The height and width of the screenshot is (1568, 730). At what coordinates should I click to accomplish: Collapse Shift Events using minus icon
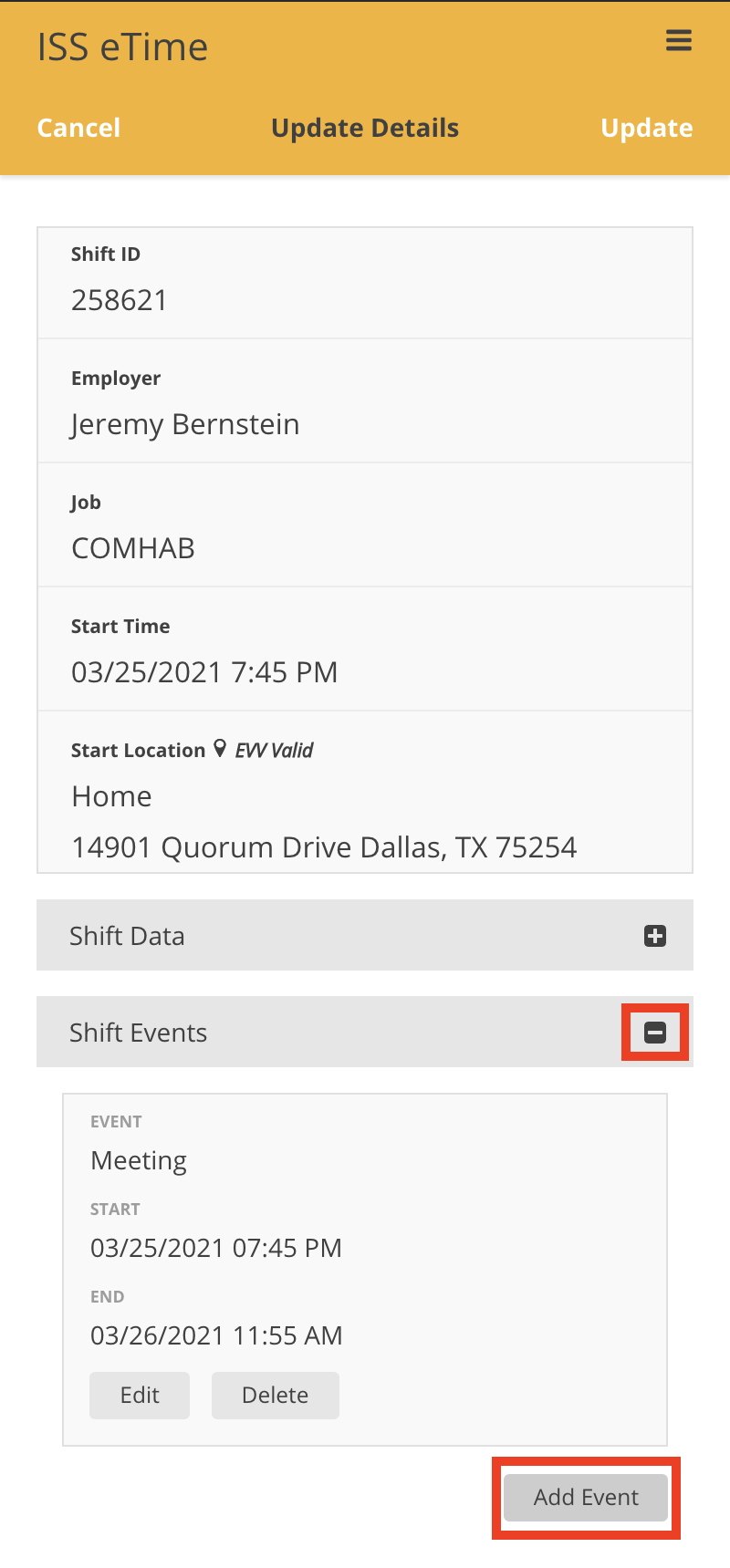[655, 1033]
